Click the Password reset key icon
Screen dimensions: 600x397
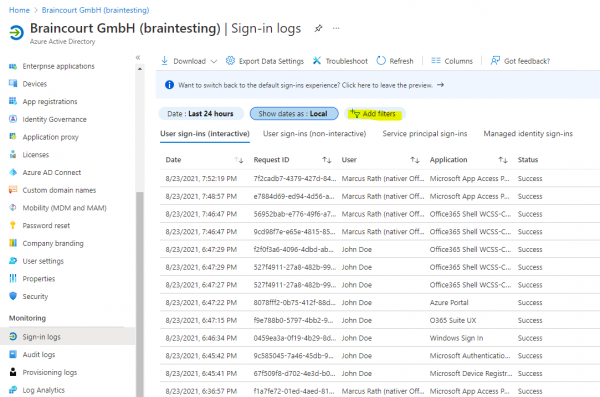click(x=13, y=225)
